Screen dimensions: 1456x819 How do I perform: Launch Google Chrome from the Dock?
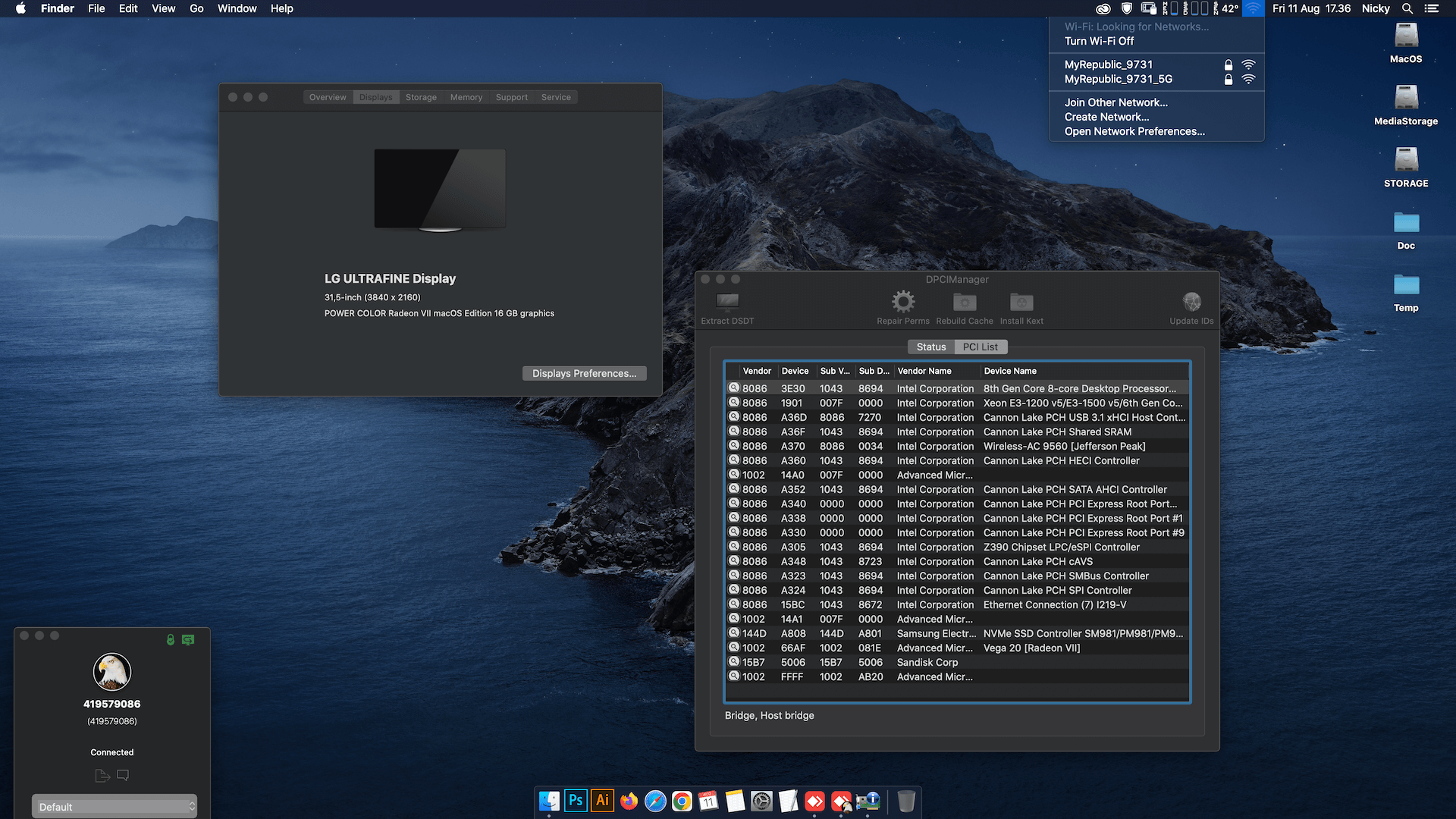click(682, 801)
